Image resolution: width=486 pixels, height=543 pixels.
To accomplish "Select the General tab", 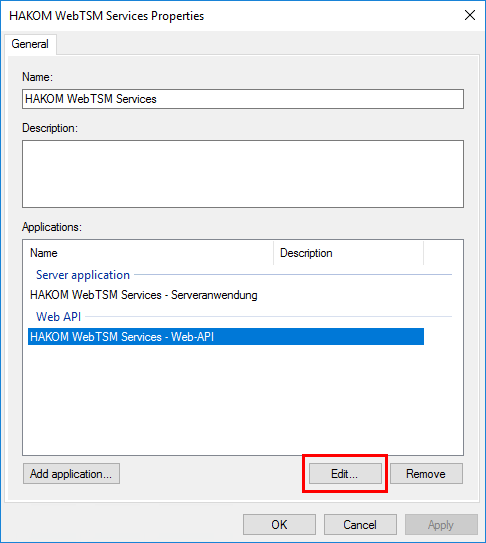I will coord(30,44).
